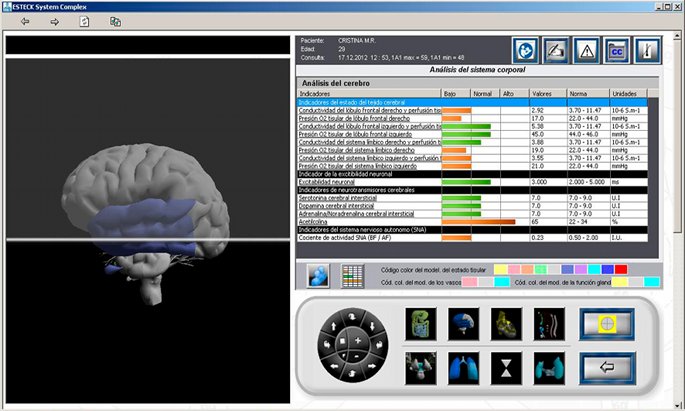Viewport: 685px width, 411px height.
Task: Click the forward arrow in the top toolbar
Action: [53, 20]
